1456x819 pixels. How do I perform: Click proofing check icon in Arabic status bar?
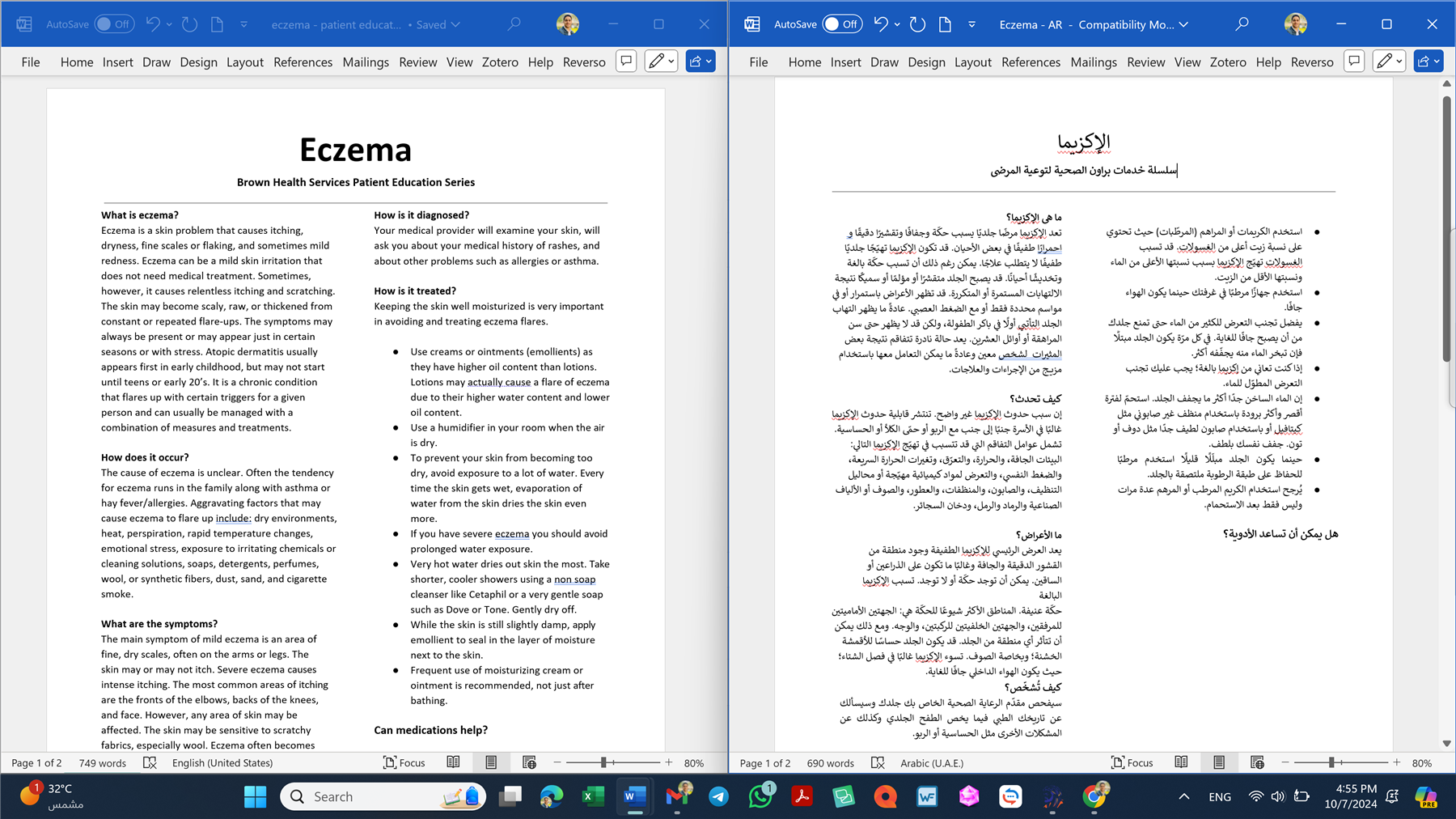[878, 762]
